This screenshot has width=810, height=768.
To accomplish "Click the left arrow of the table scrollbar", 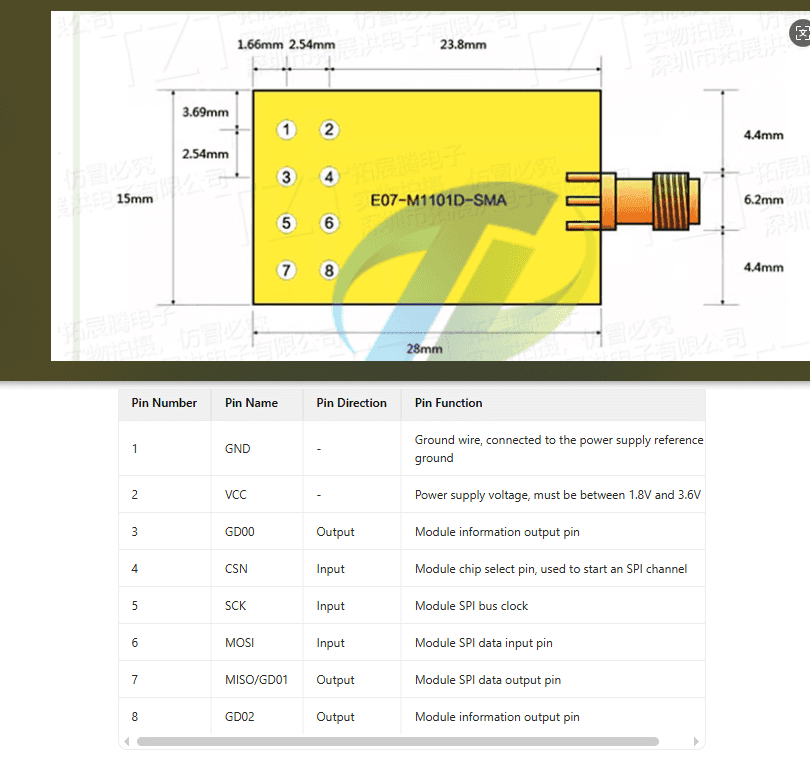I will tap(127, 742).
